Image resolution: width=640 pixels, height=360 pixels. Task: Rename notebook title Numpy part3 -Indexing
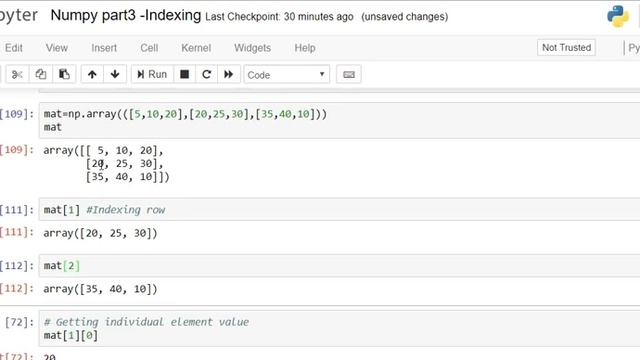tap(126, 16)
